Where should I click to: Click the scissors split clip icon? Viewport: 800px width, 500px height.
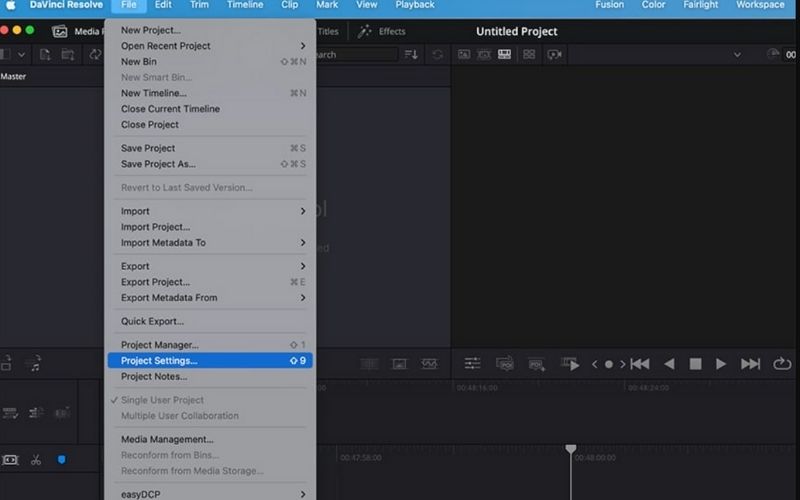click(x=36, y=460)
